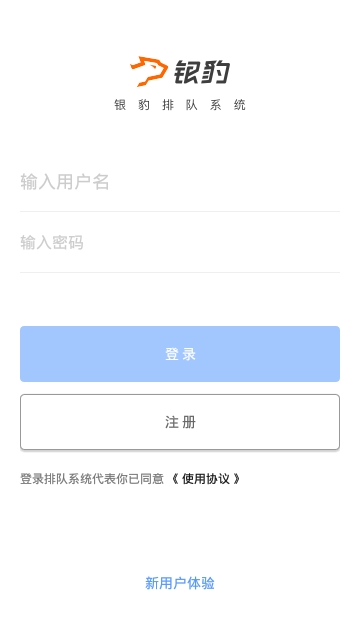Viewport: 360px width, 640px height.
Task: Click the 银豹 brand wordmark
Action: (x=202, y=72)
